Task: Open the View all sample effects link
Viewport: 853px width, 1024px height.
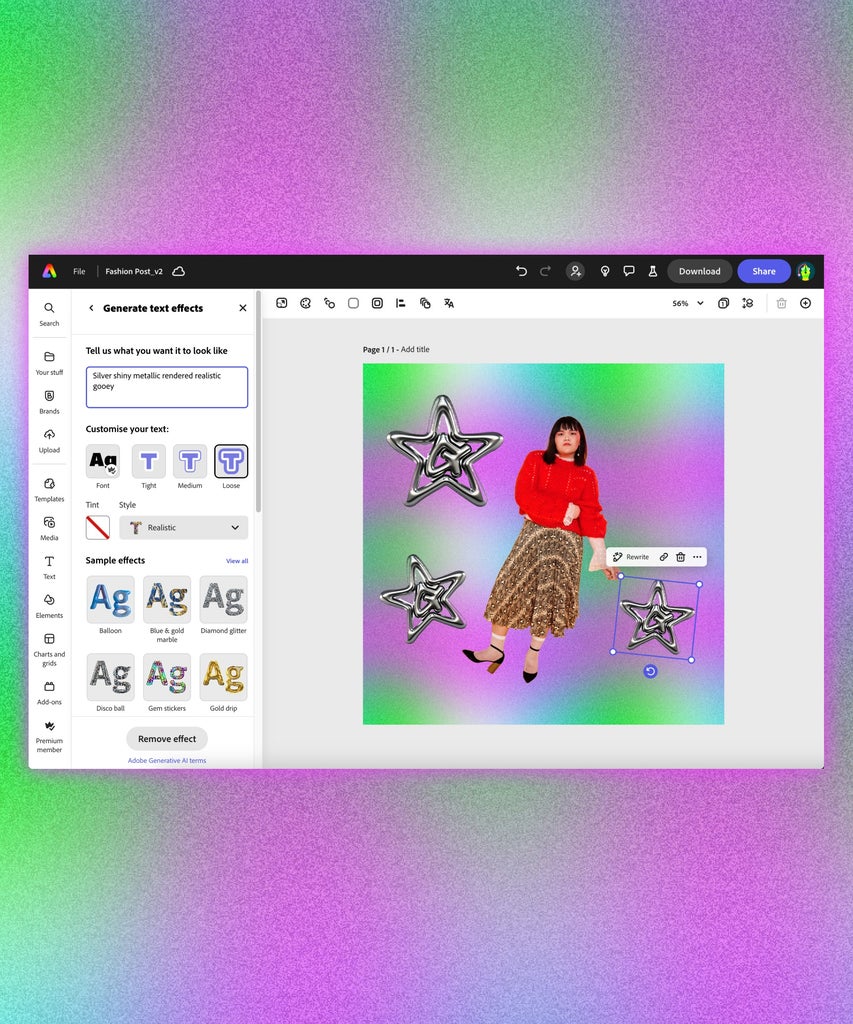Action: point(237,561)
